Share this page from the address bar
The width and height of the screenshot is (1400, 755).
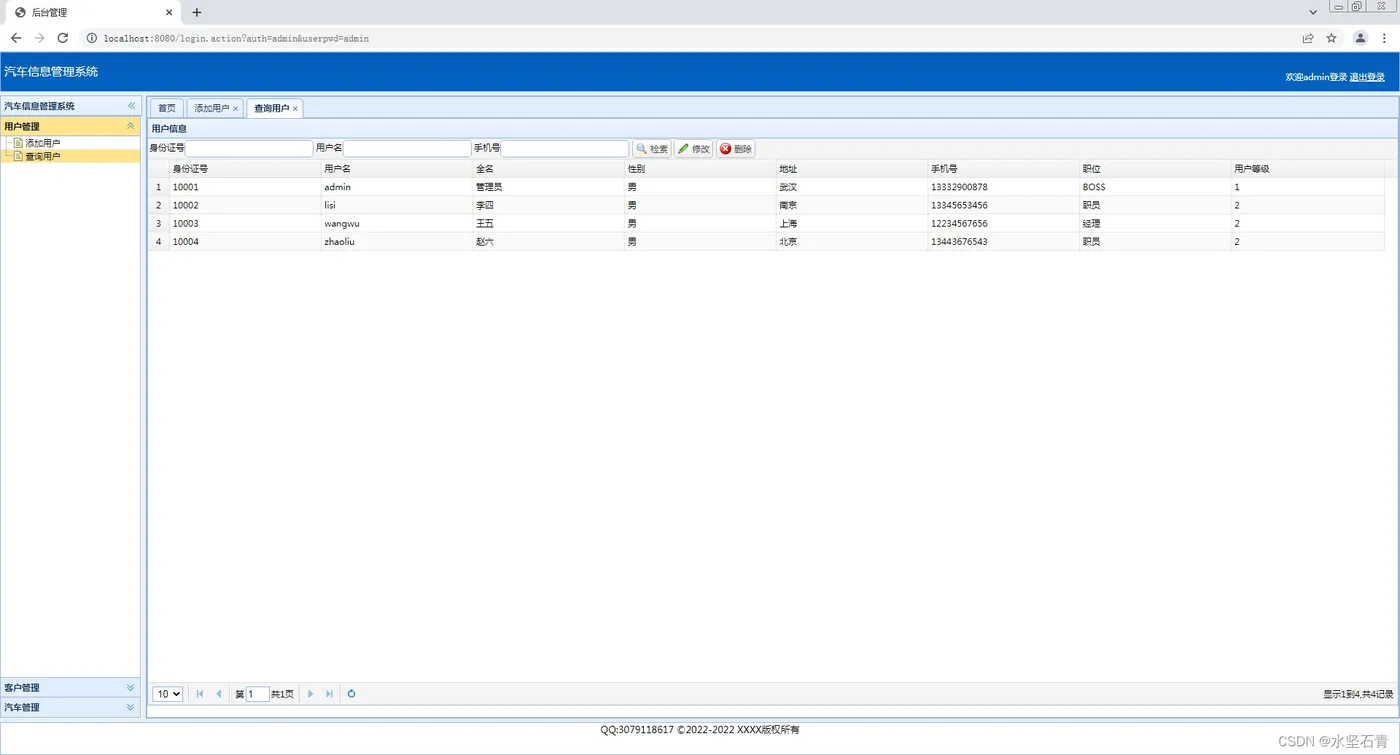click(1308, 38)
